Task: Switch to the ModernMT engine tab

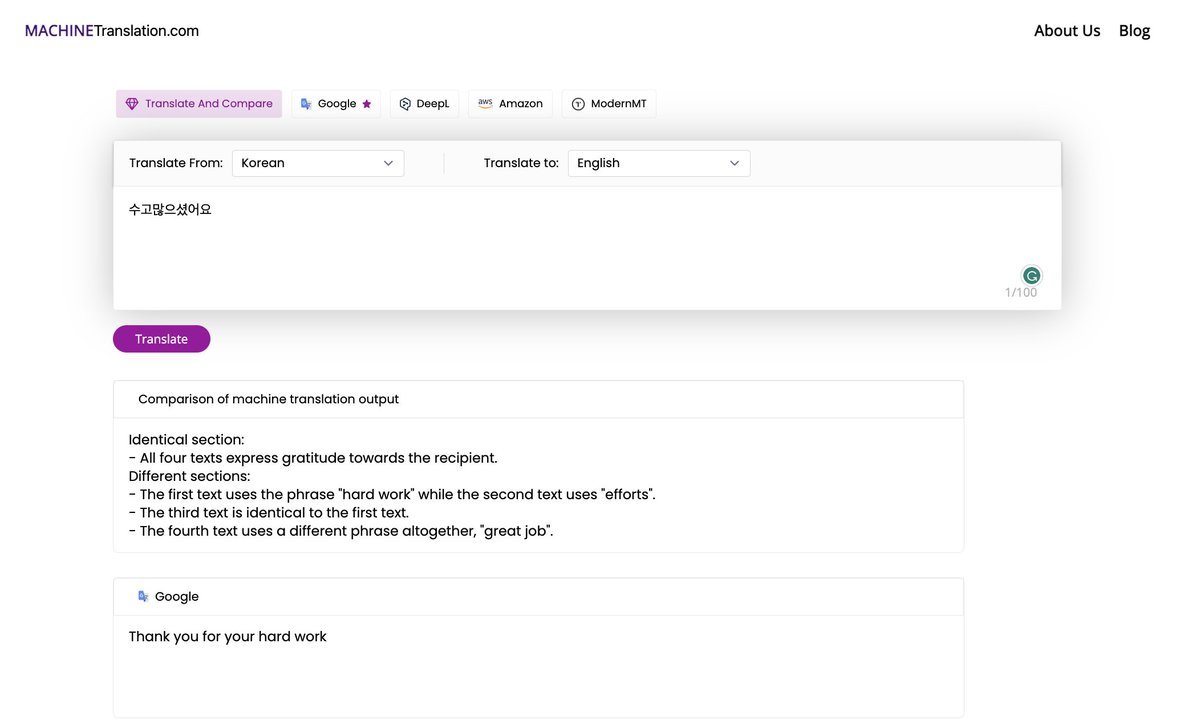Action: (609, 104)
